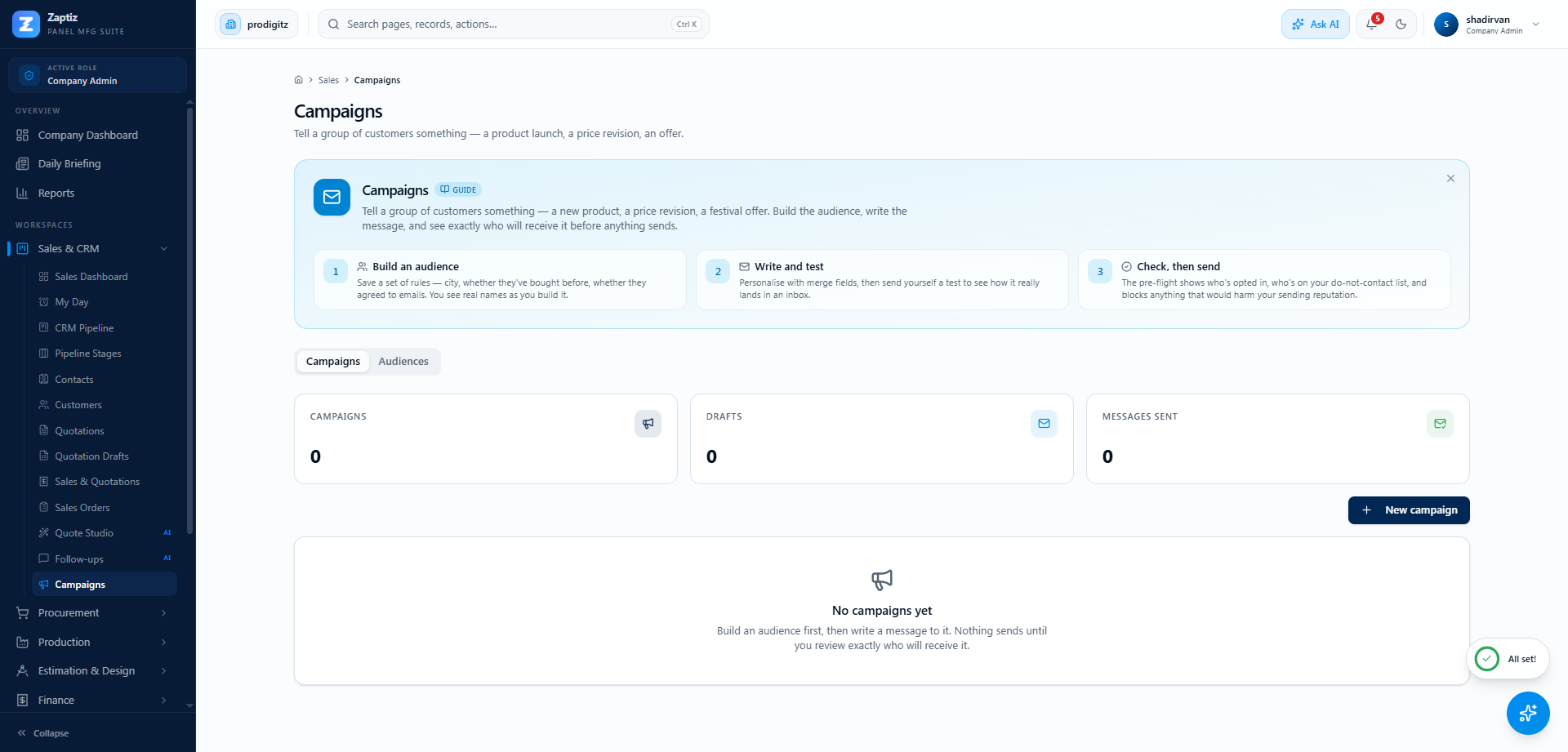Select the Campaigns tab
This screenshot has height=752, width=1568.
(333, 362)
